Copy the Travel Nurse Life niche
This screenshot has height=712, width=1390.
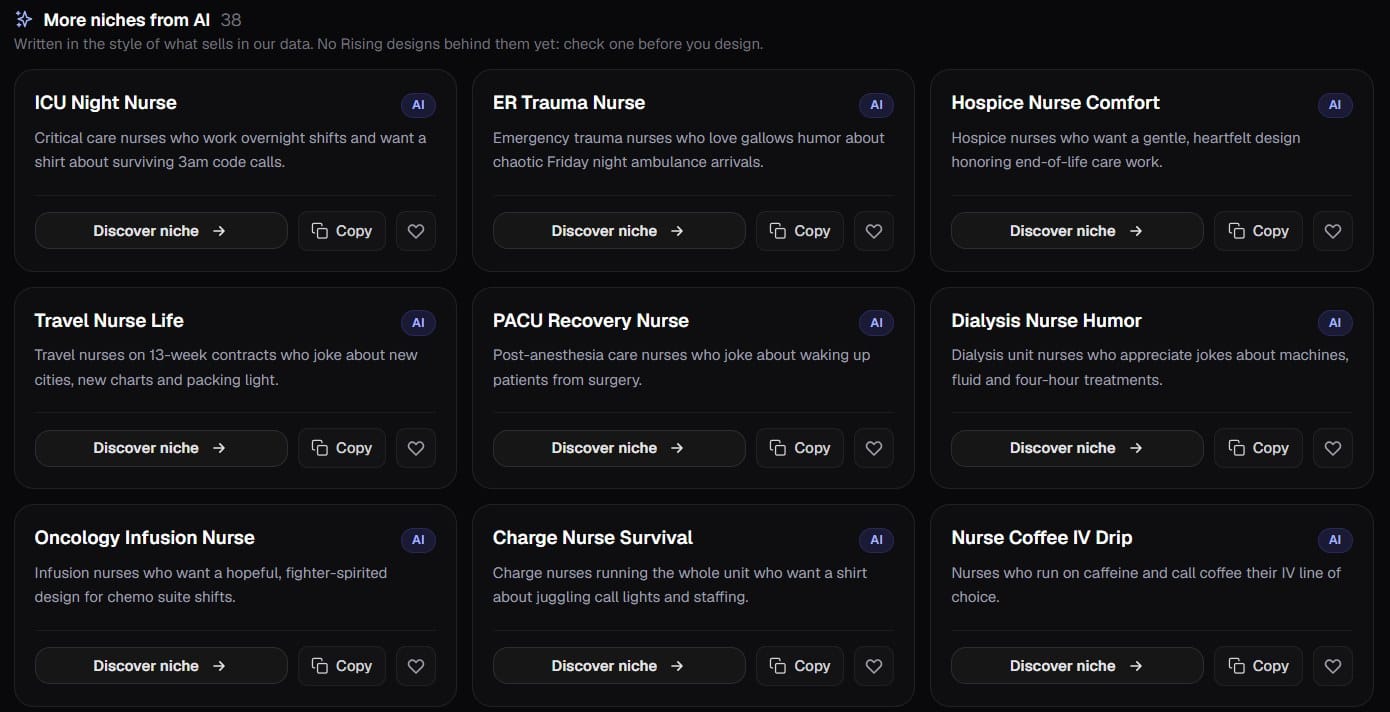(342, 448)
